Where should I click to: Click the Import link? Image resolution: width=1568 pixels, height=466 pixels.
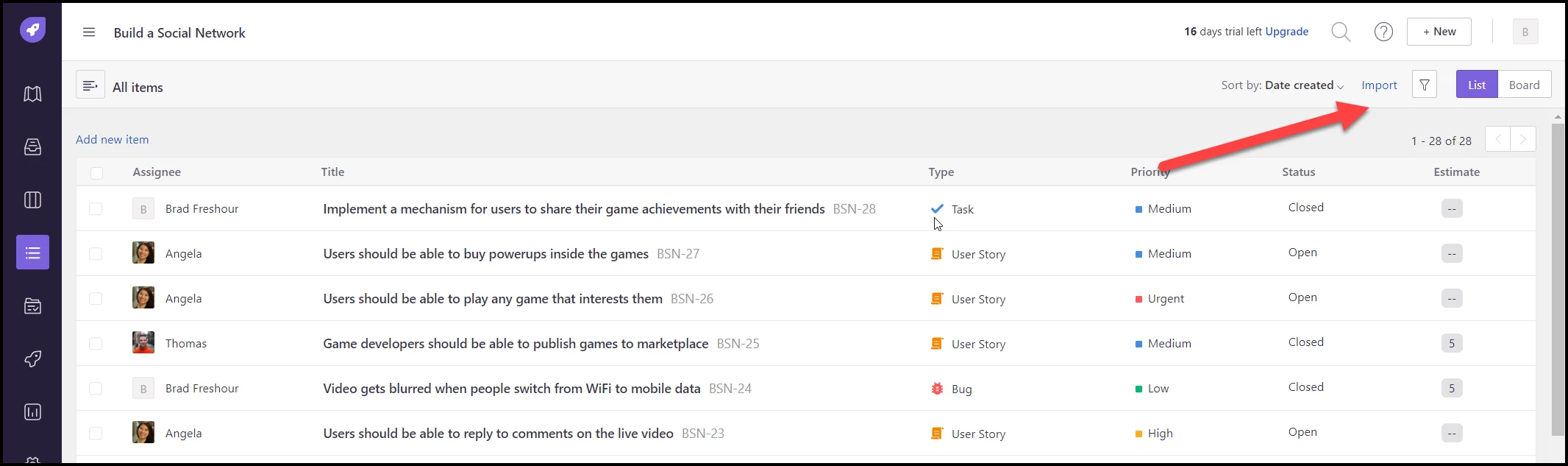[x=1379, y=85]
